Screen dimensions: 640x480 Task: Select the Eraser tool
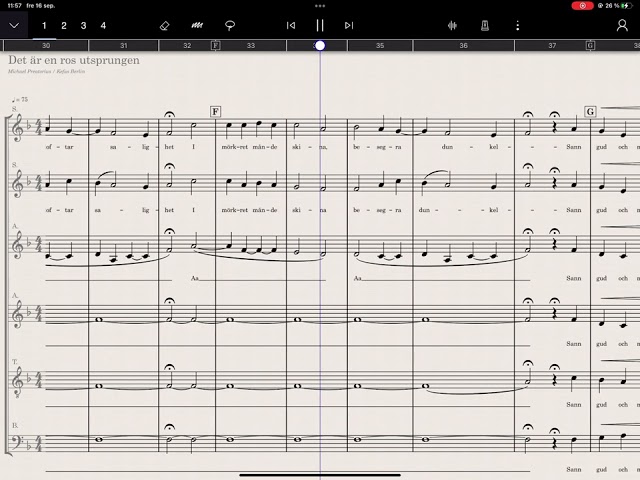tap(164, 26)
